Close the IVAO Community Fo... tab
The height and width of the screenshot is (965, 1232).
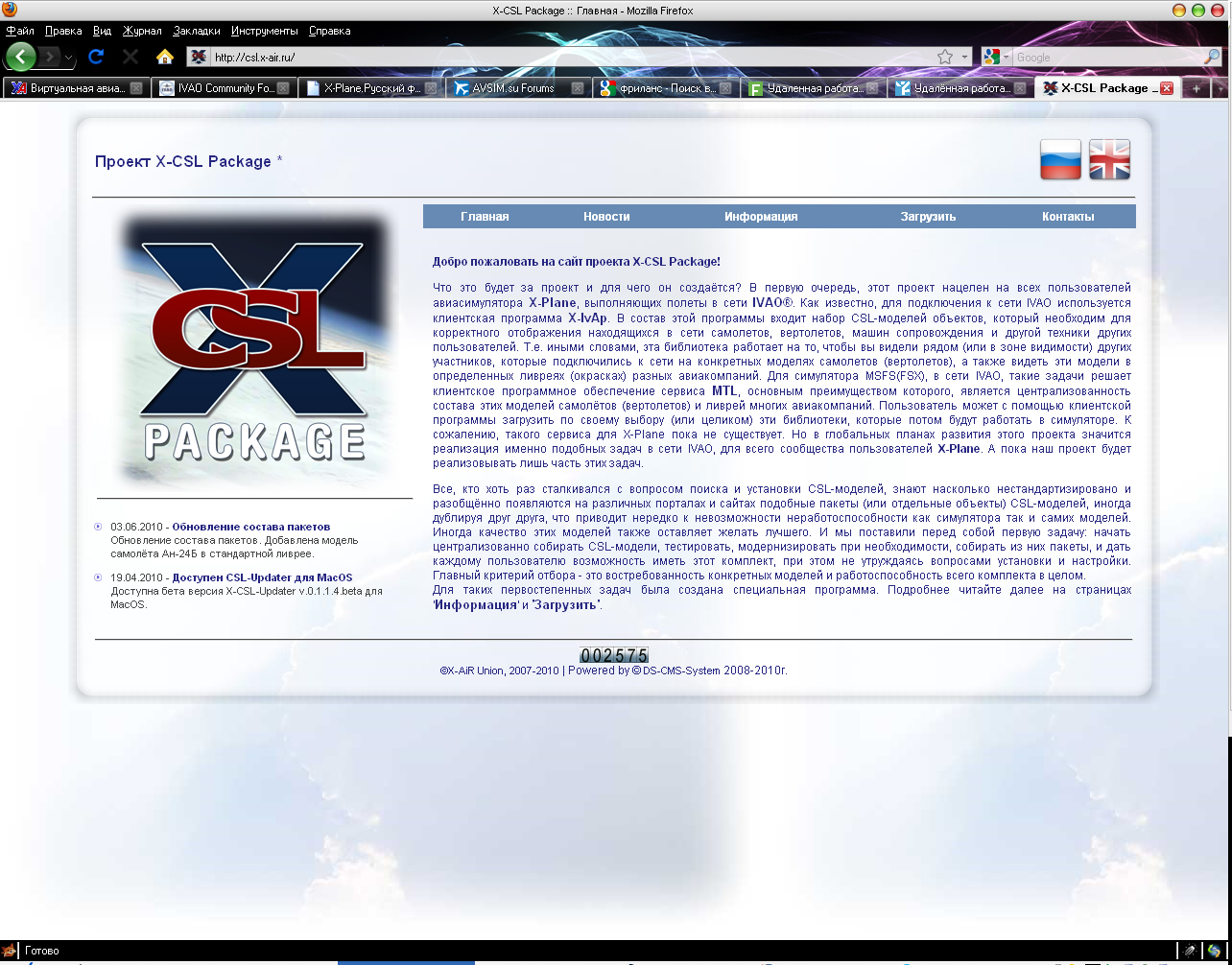coord(283,88)
